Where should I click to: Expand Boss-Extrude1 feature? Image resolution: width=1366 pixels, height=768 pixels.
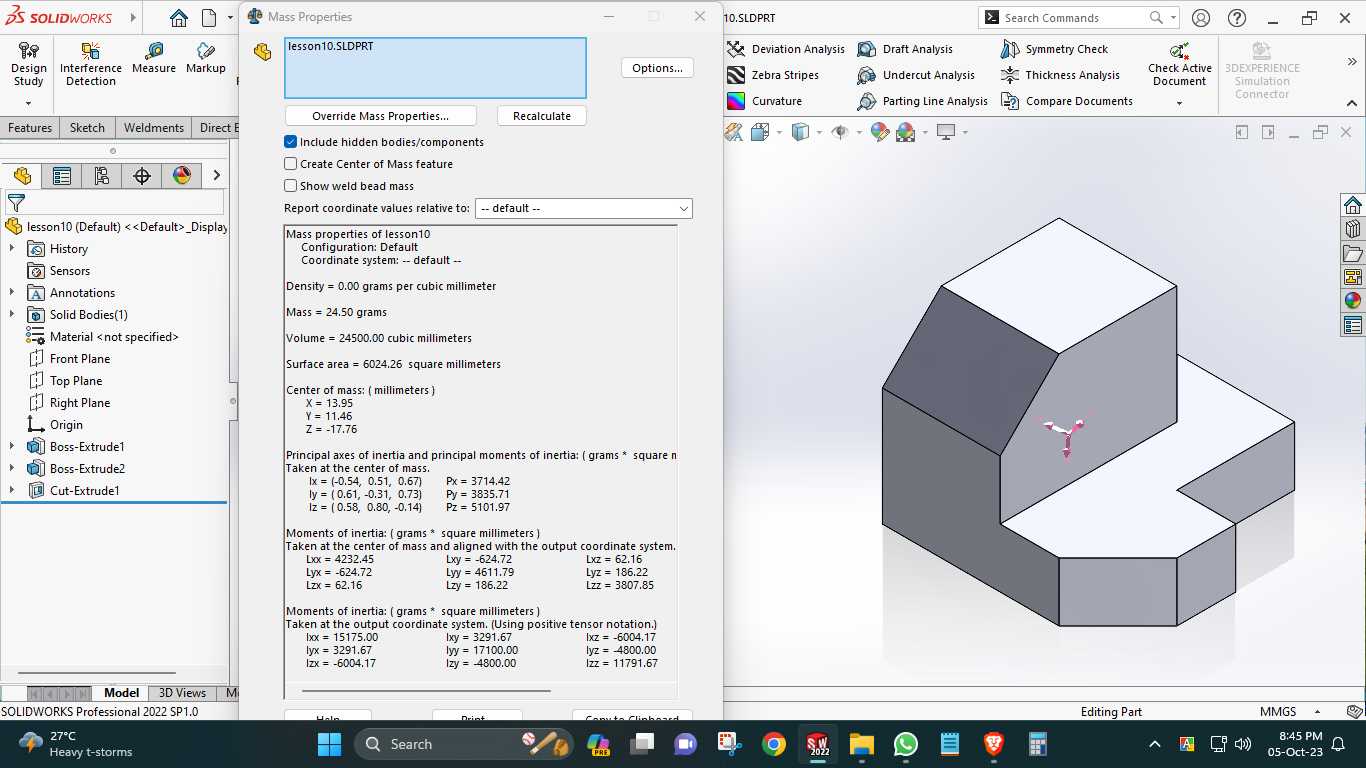pyautogui.click(x=12, y=447)
